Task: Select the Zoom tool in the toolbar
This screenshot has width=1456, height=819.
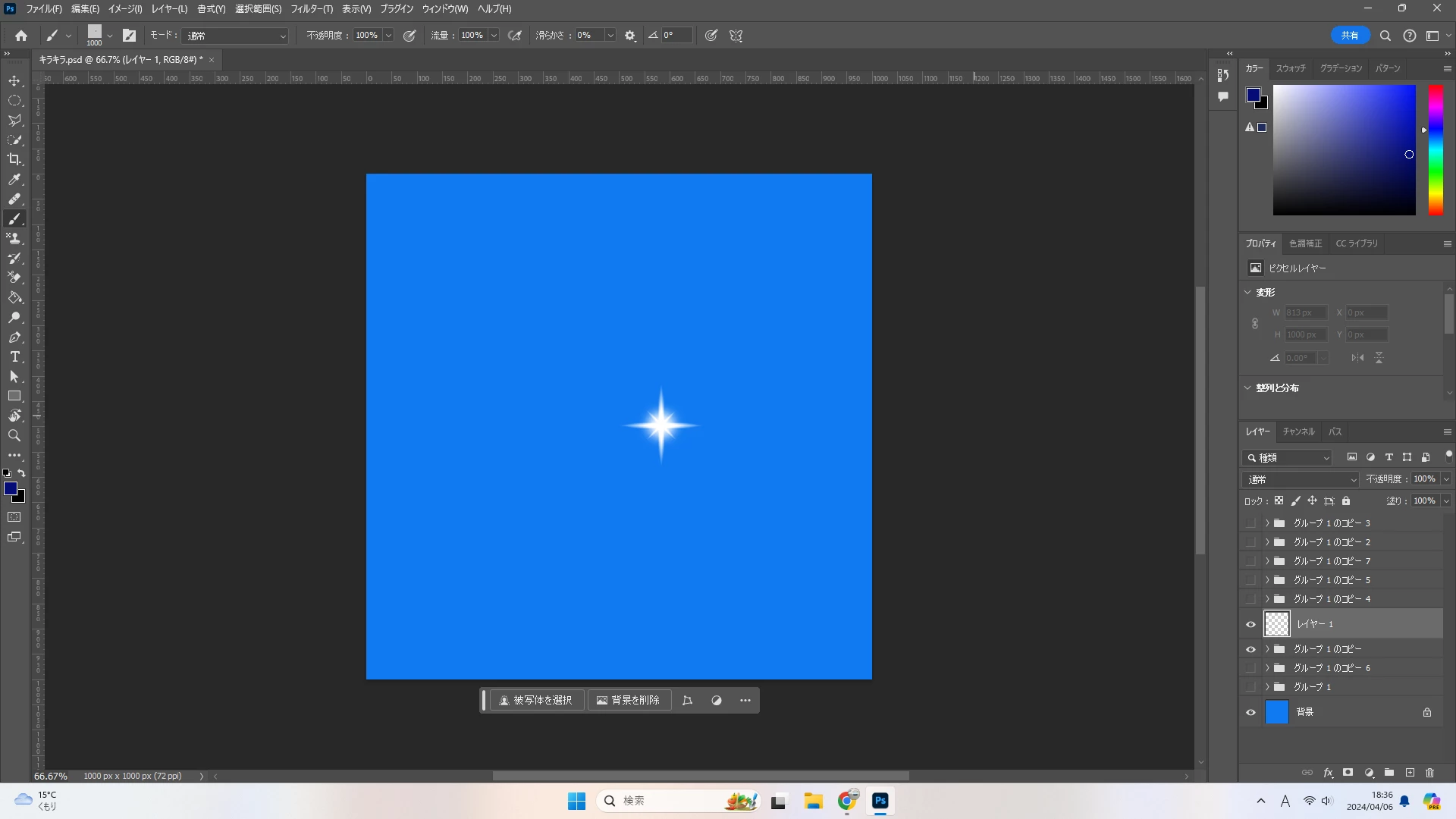Action: click(x=14, y=436)
